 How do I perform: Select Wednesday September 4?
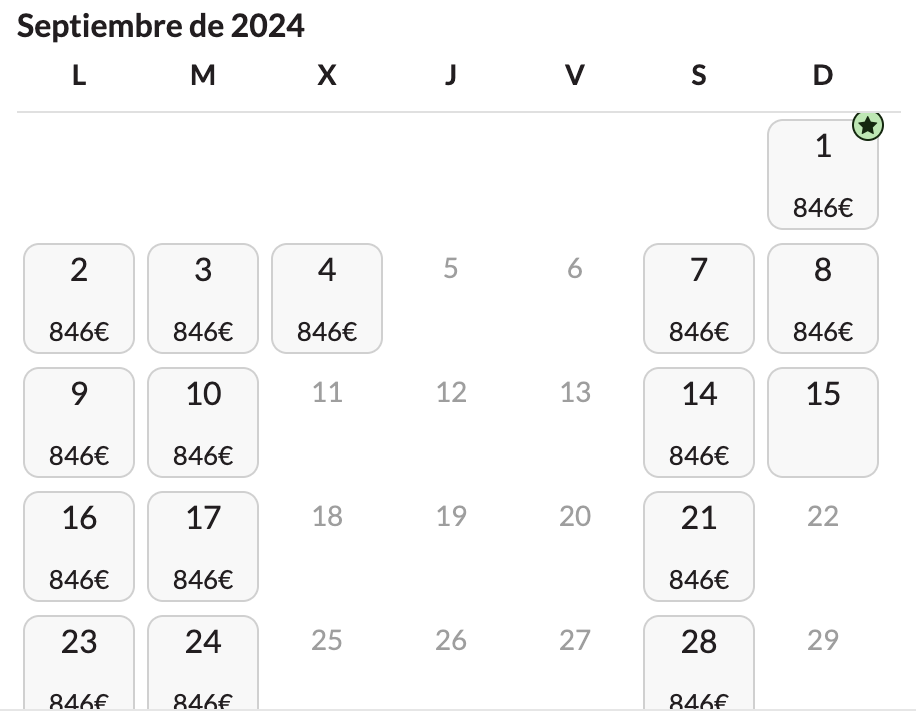pos(327,298)
